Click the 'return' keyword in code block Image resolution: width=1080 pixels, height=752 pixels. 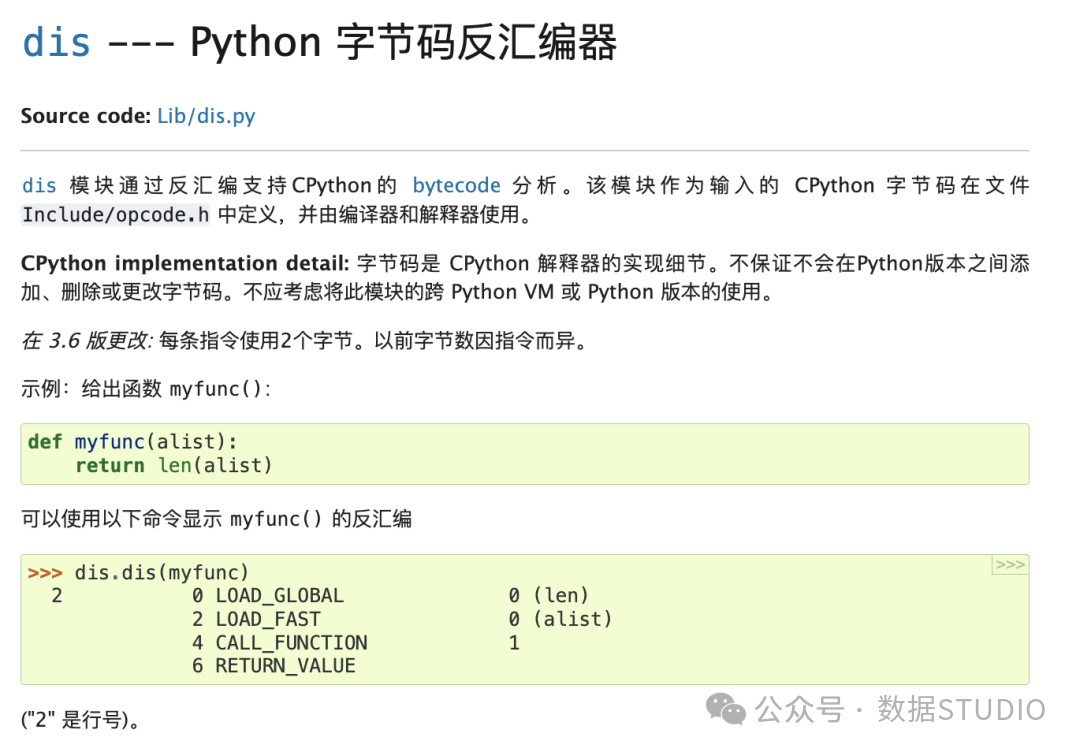point(110,466)
